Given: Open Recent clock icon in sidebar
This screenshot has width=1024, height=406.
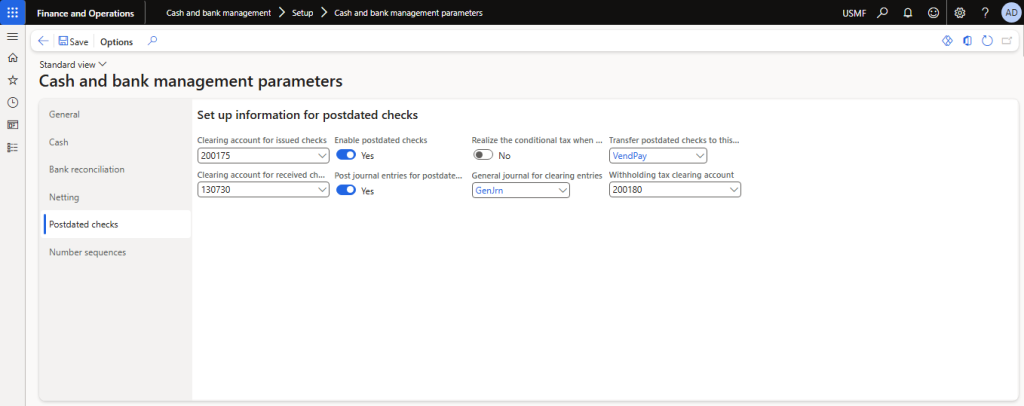Looking at the screenshot, I should click(x=12, y=102).
